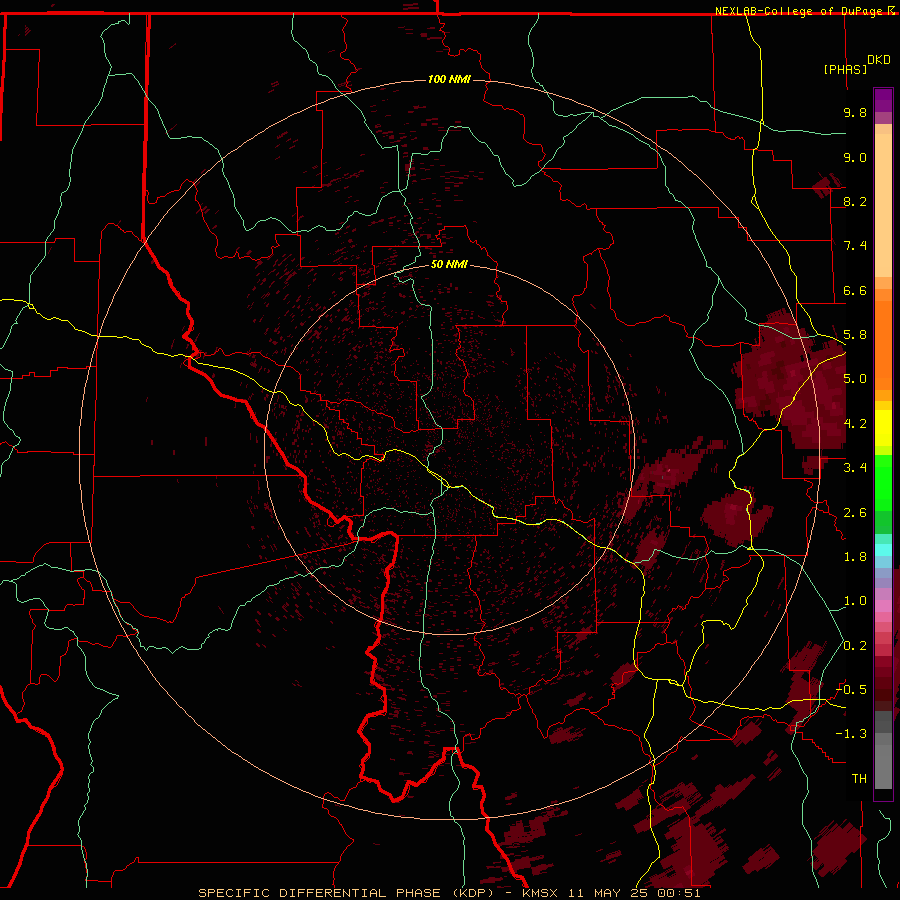Click the 2.6 value on color scale
Screen dimensions: 900x900
point(855,513)
